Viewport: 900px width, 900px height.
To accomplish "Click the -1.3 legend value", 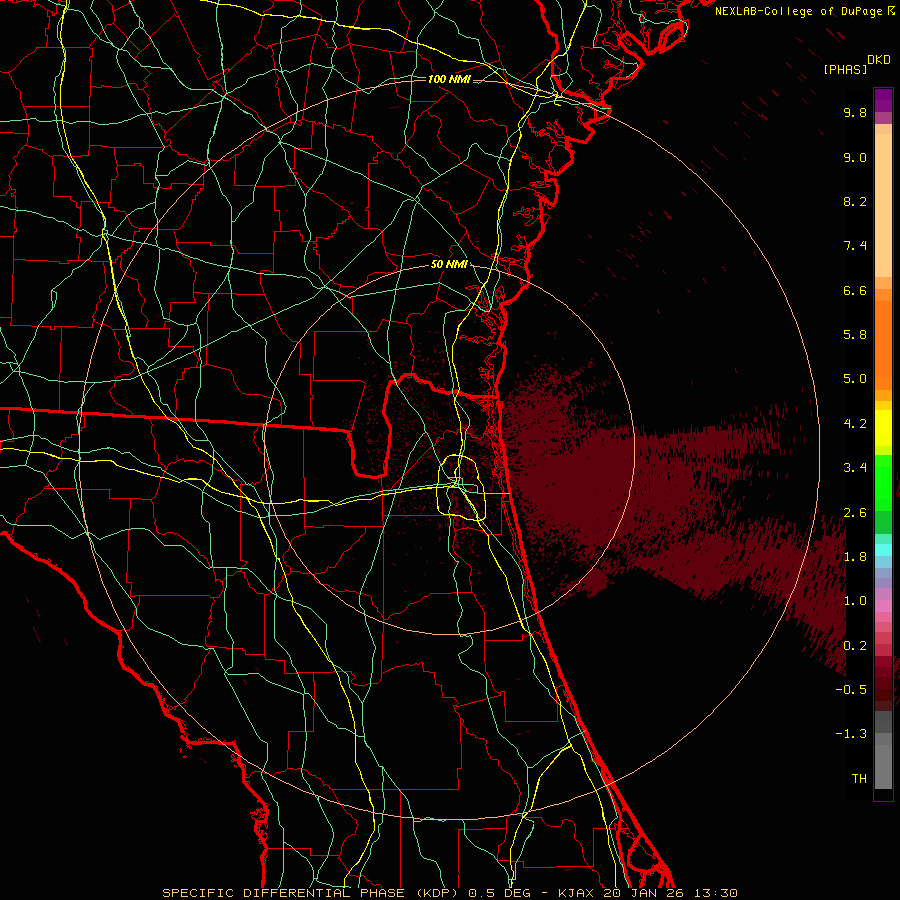I will click(851, 734).
